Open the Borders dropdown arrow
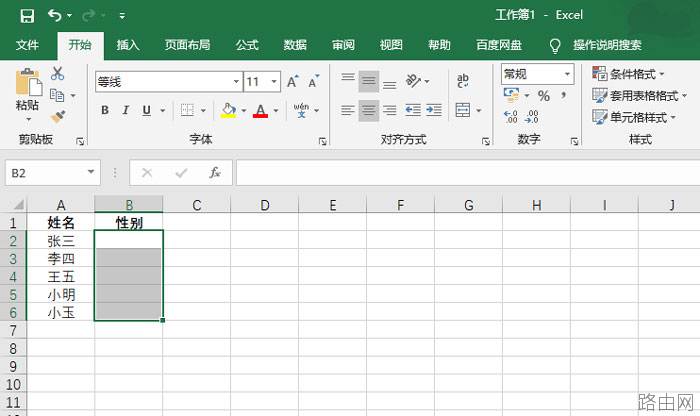 click(x=203, y=110)
